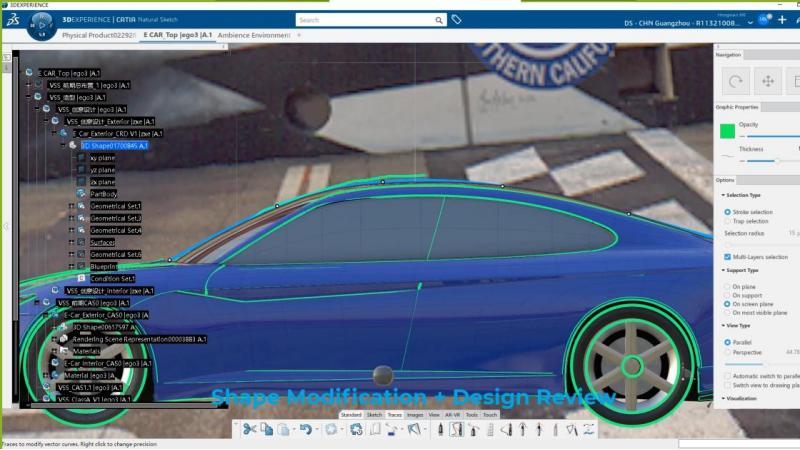The width and height of the screenshot is (800, 450).
Task: Expand Geometrical Set.1 tree node
Action: click(x=71, y=206)
